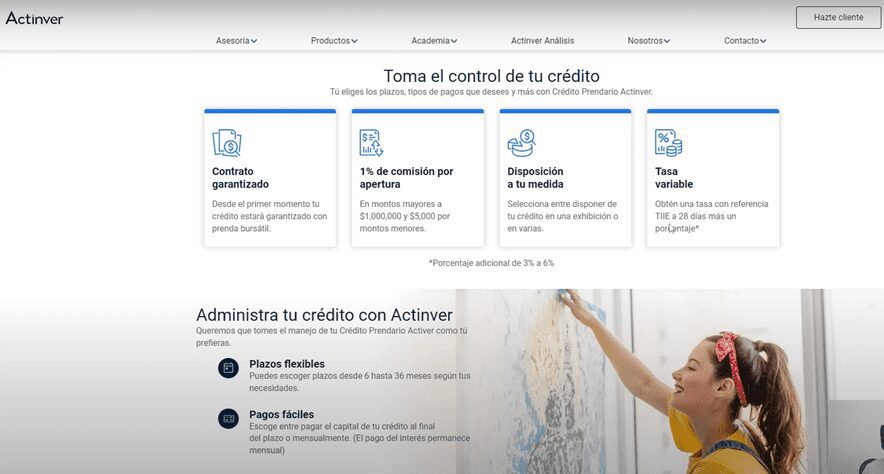884x474 pixels.
Task: Open Actinver Análisis menu item
Action: (x=542, y=41)
